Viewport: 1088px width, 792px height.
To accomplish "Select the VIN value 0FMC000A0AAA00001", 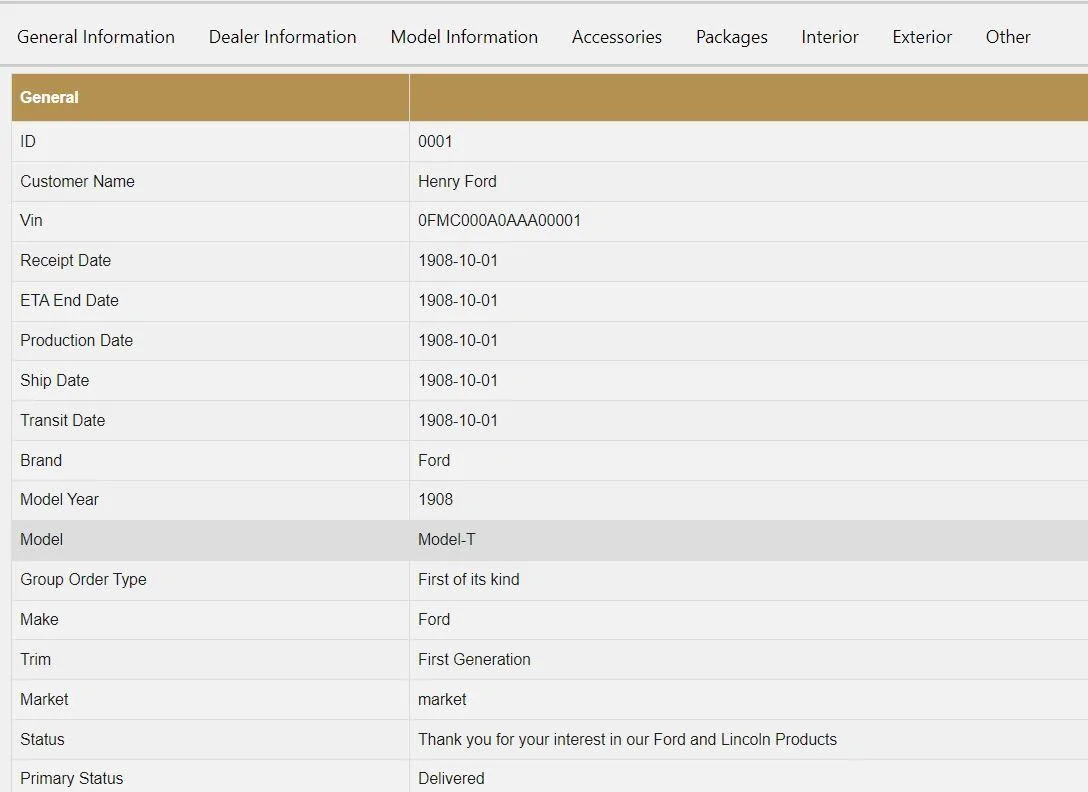I will (x=500, y=221).
